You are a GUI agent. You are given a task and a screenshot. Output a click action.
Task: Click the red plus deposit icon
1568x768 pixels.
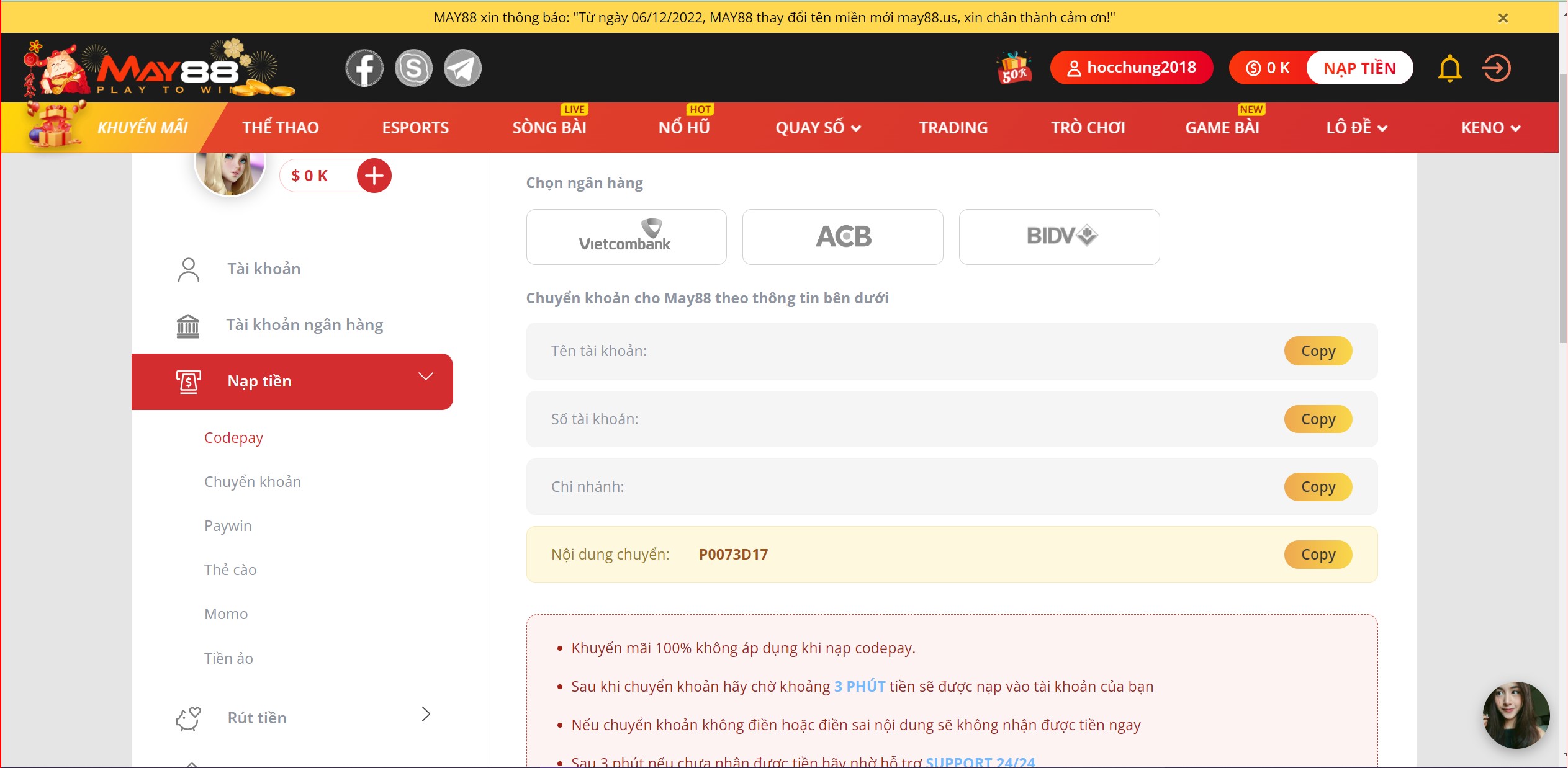point(374,176)
